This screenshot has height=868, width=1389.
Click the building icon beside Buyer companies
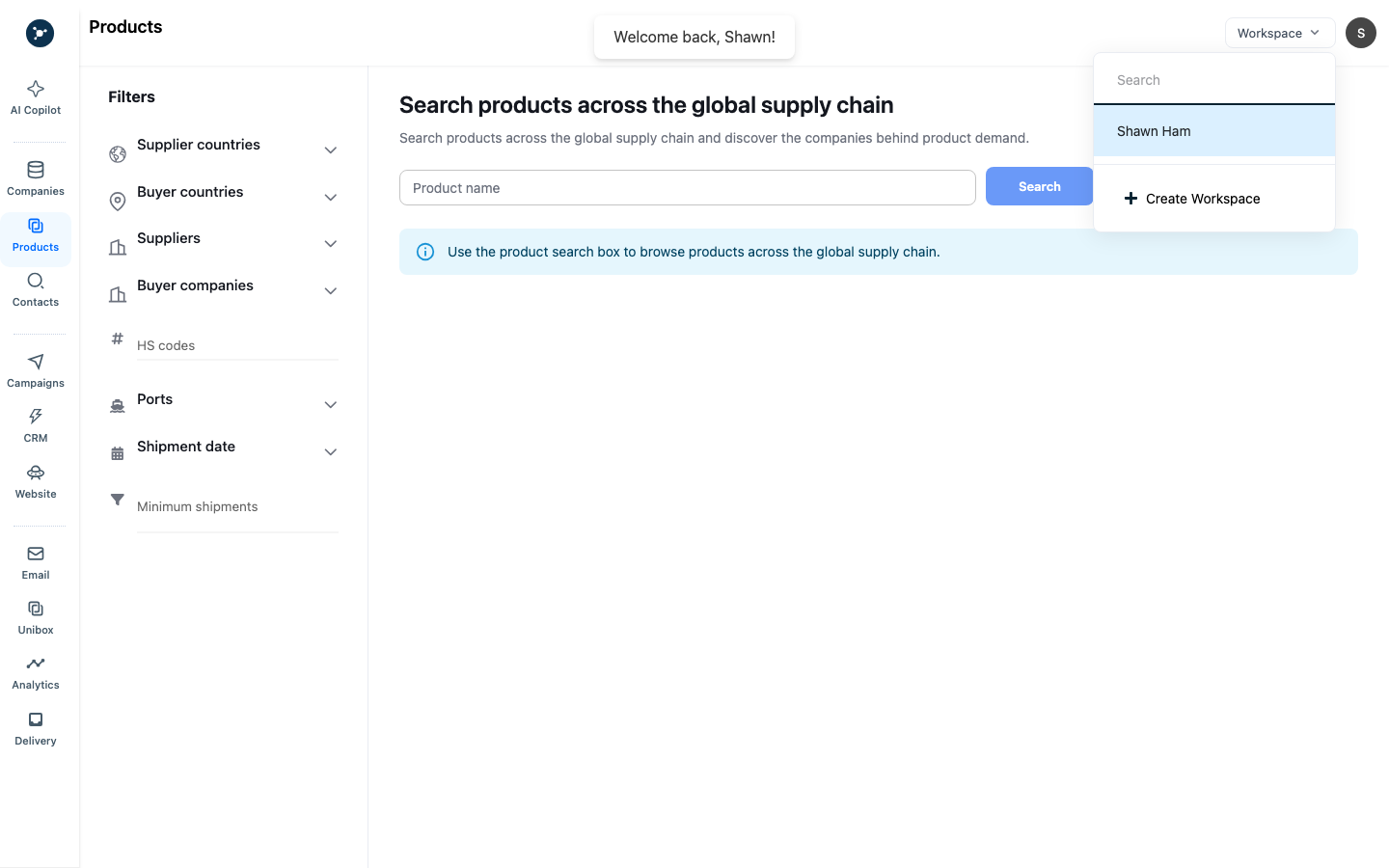click(118, 295)
